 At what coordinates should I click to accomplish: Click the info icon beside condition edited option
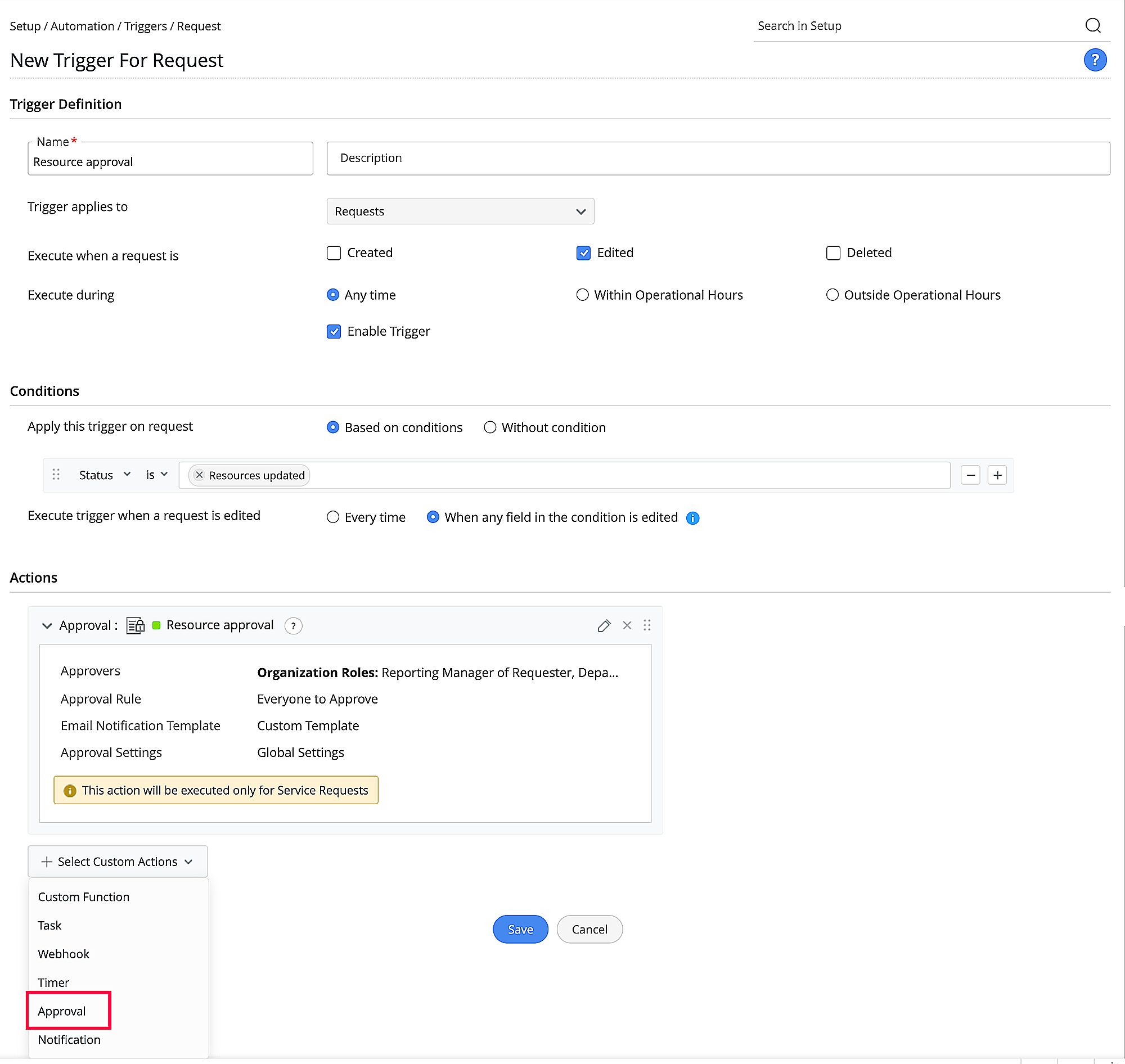(692, 518)
